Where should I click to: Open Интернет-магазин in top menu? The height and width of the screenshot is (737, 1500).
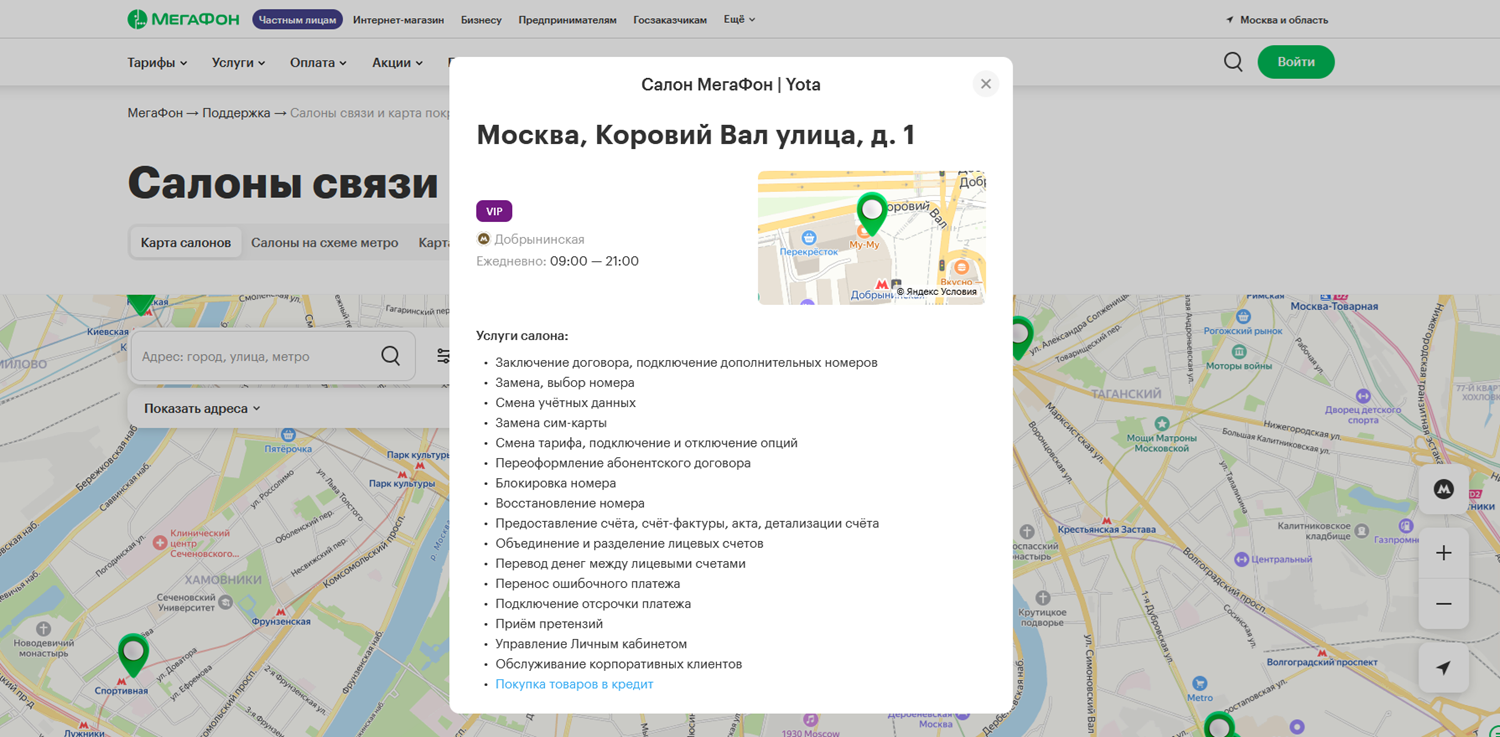pos(398,20)
